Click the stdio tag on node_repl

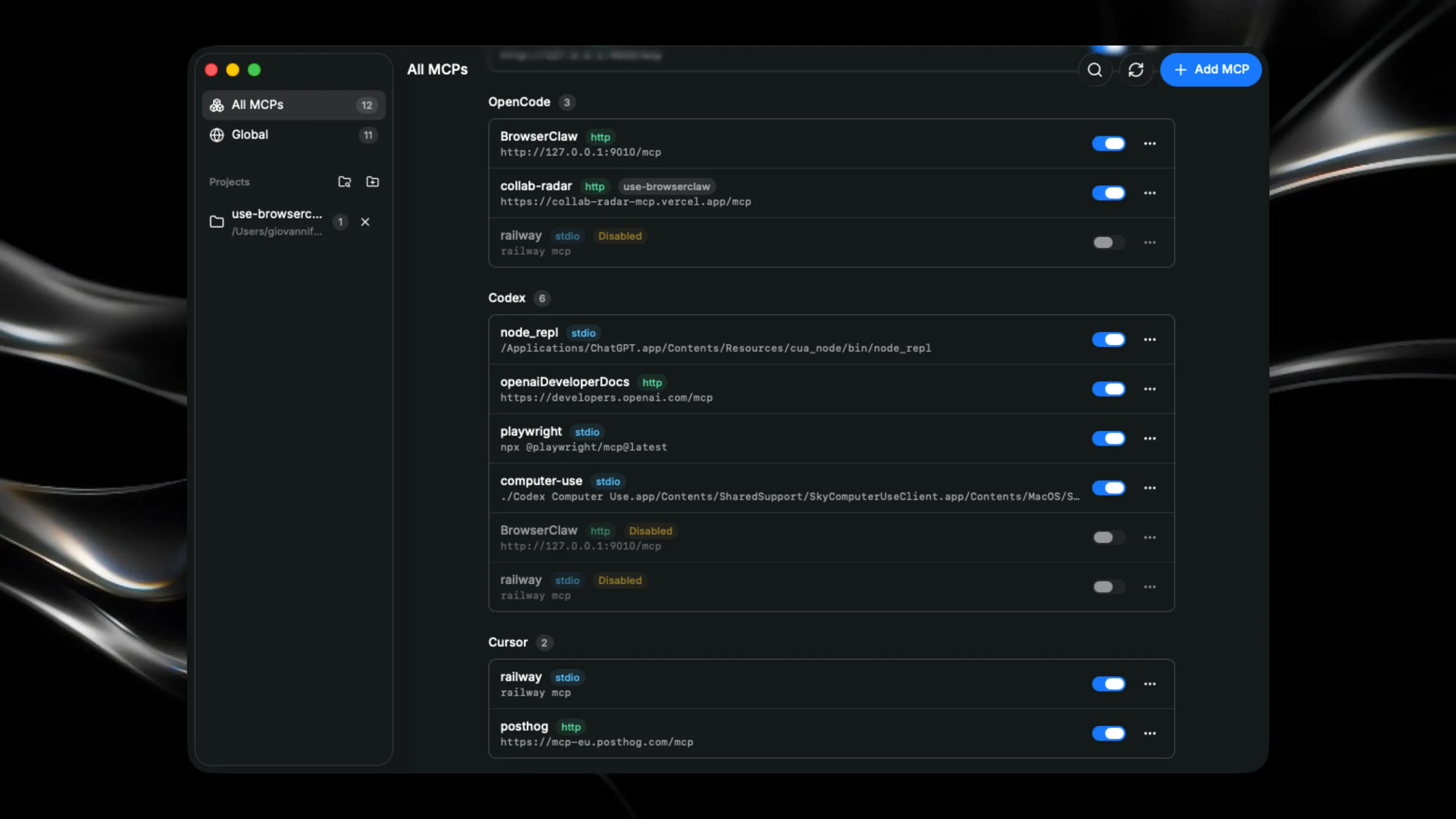583,334
